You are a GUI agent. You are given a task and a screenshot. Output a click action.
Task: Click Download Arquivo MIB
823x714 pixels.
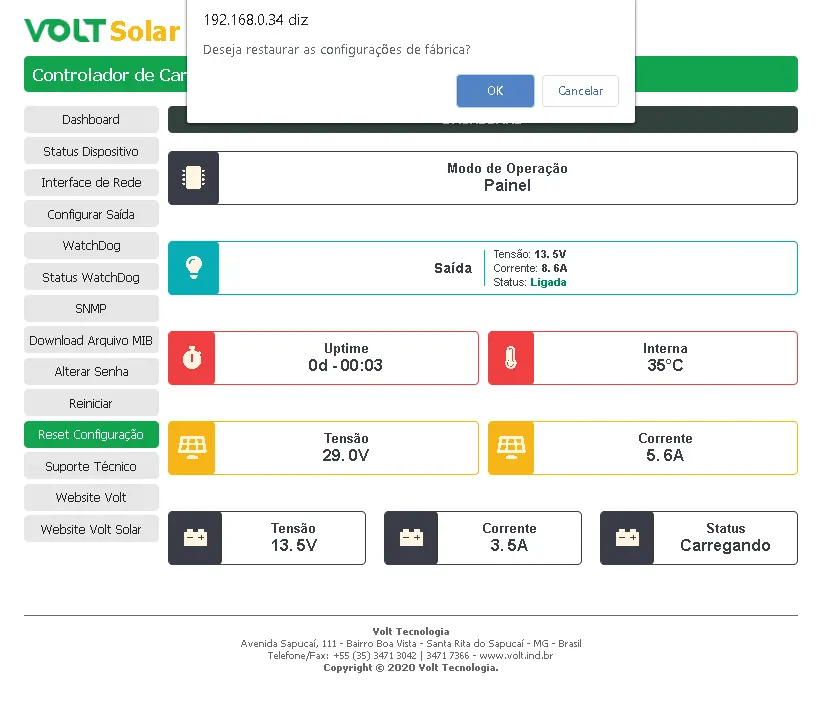pyautogui.click(x=91, y=340)
